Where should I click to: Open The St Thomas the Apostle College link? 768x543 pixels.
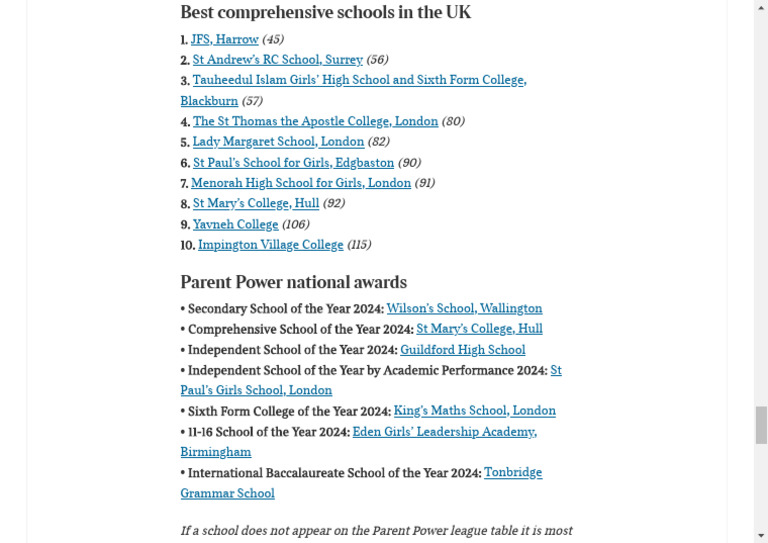click(315, 121)
